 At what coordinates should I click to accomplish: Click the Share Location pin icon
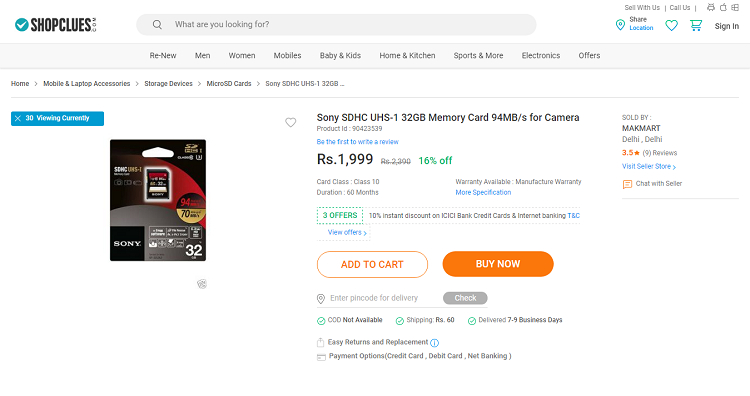[620, 25]
